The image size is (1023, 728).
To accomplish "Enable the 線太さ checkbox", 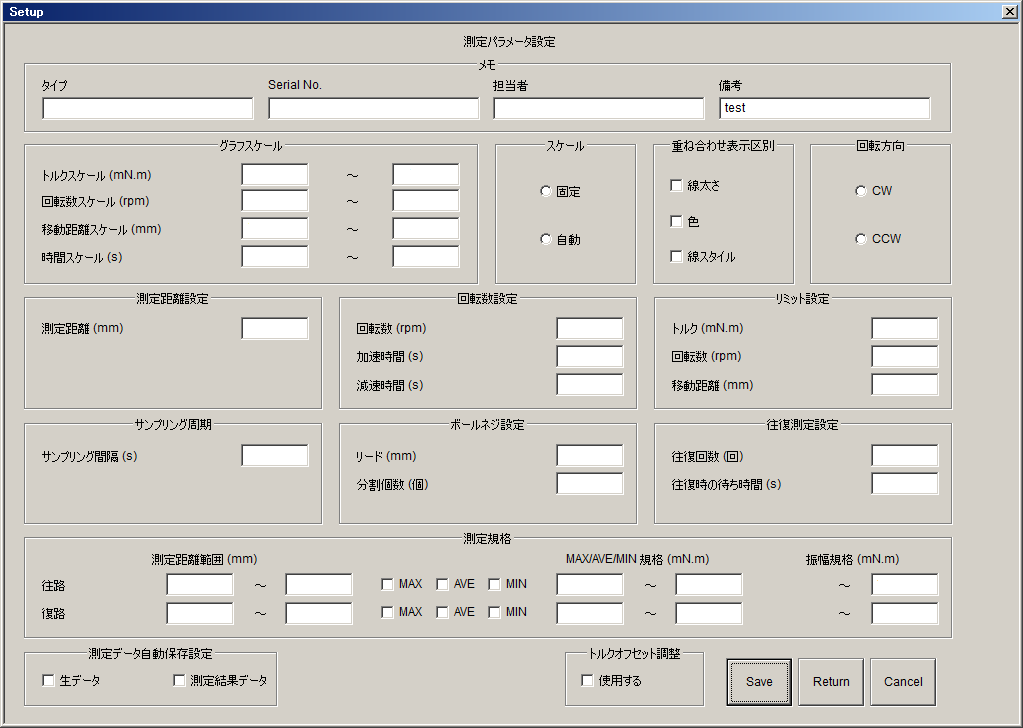I will tap(677, 185).
